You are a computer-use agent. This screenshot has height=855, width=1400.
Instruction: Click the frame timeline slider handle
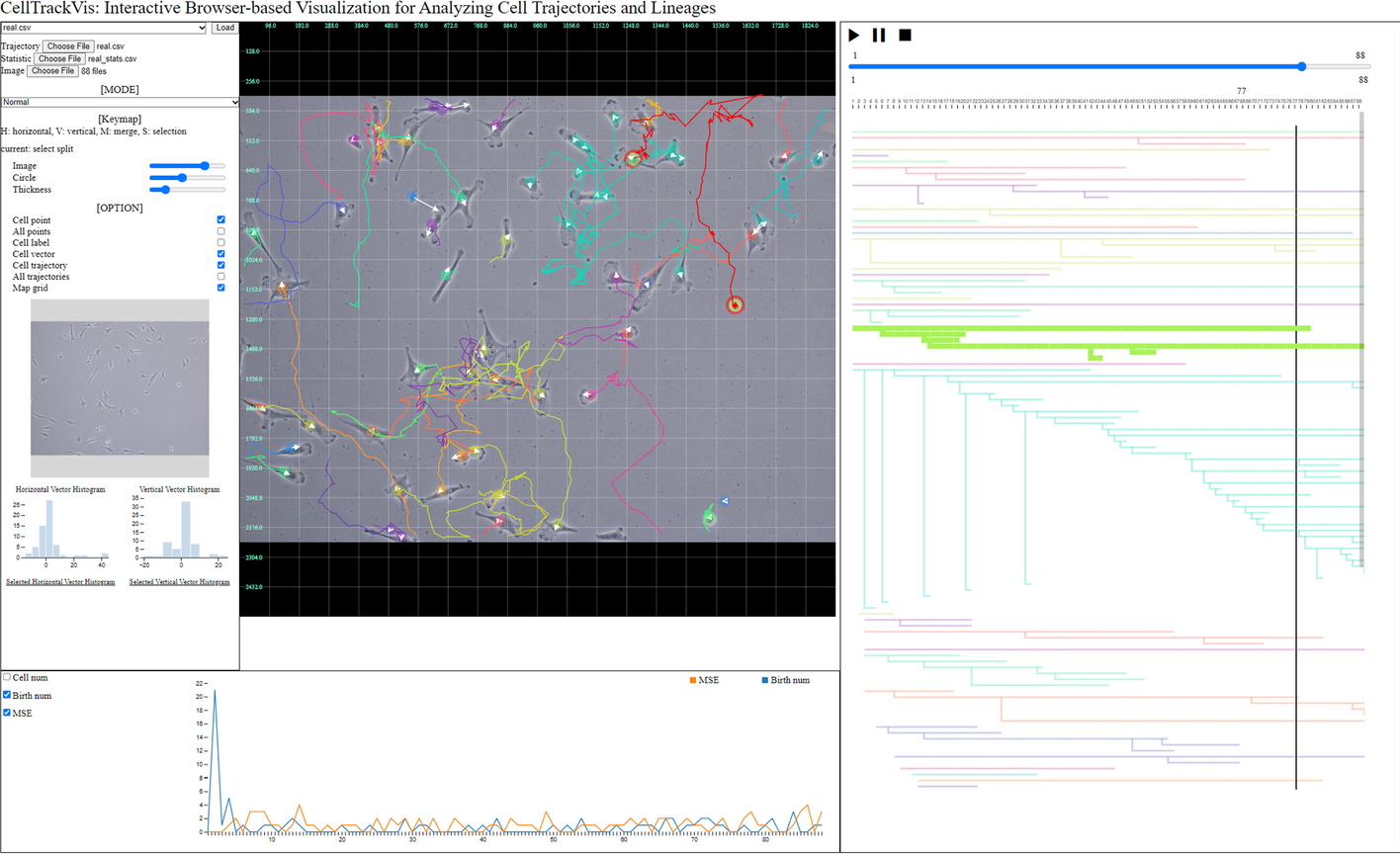click(x=1302, y=66)
